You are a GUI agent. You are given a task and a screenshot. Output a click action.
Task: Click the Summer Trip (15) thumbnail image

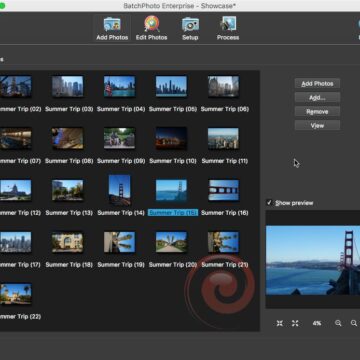point(172,190)
